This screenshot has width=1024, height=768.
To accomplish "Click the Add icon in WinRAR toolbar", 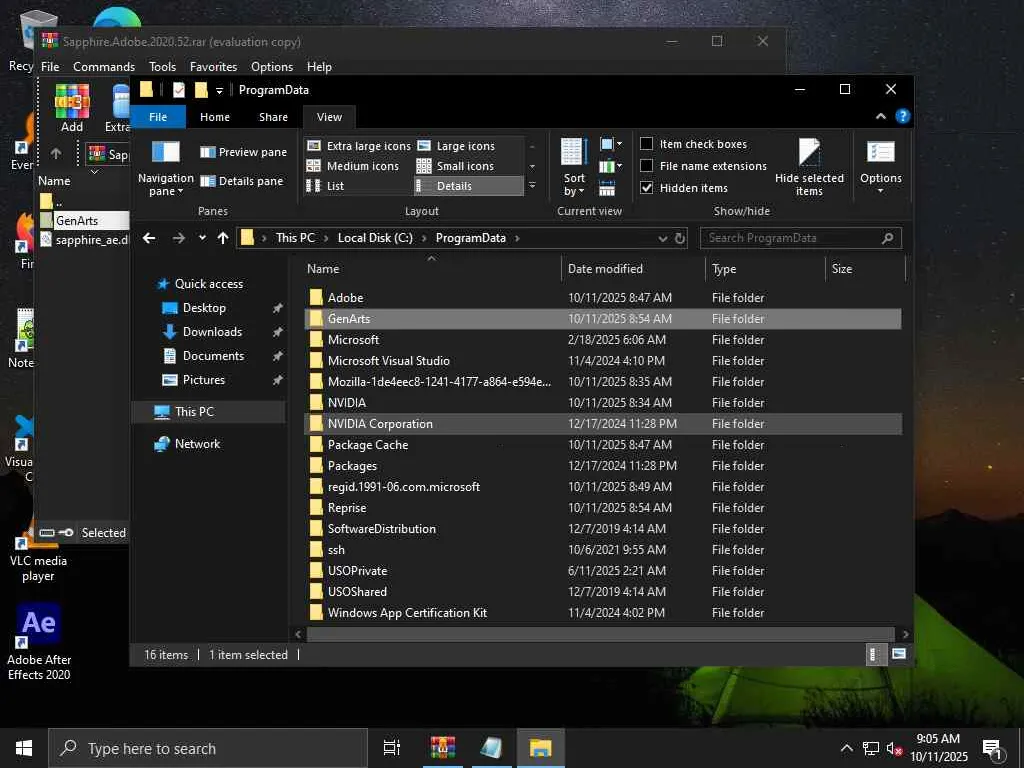I will (72, 108).
